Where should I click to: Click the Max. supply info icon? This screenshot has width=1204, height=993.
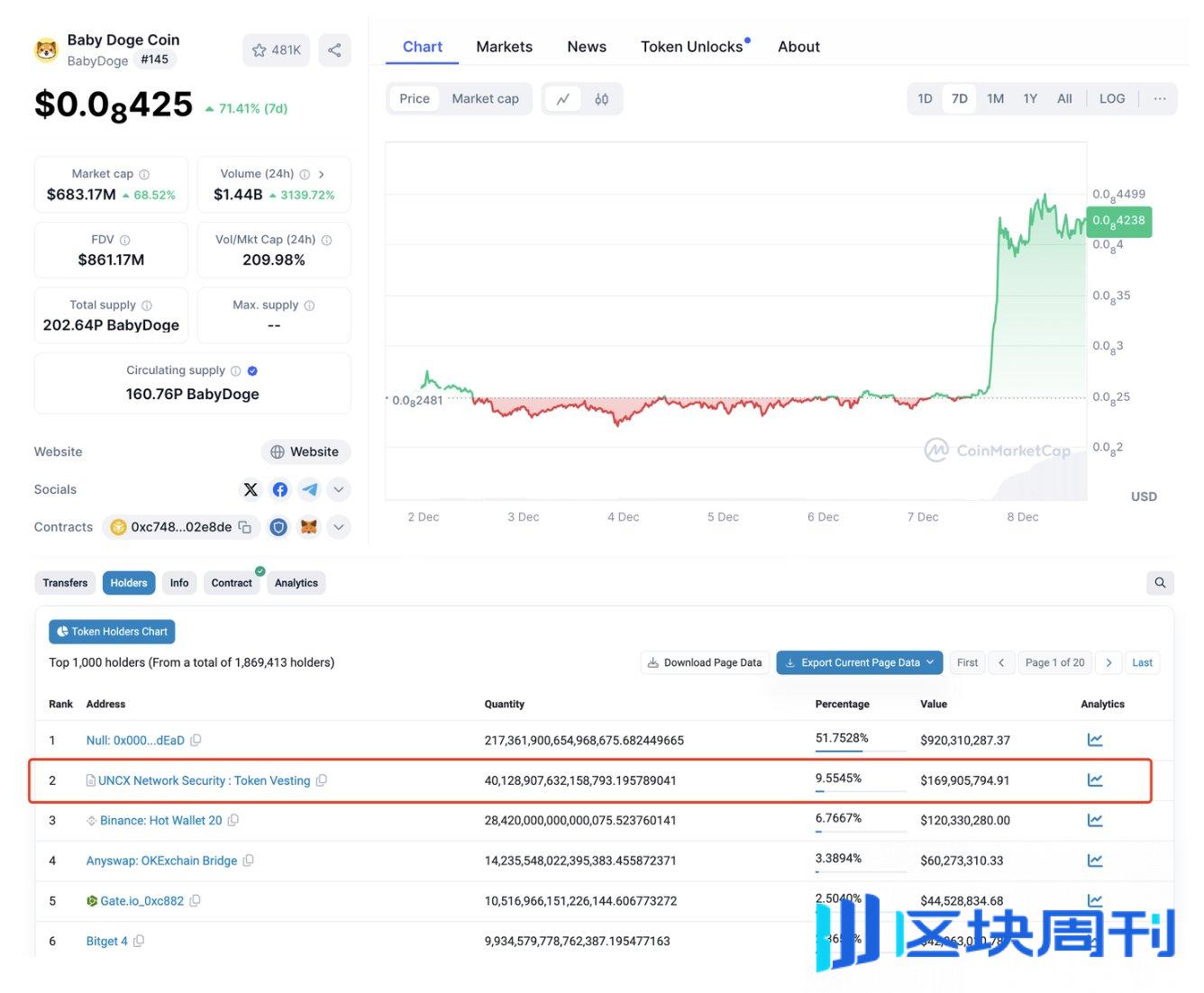[310, 305]
